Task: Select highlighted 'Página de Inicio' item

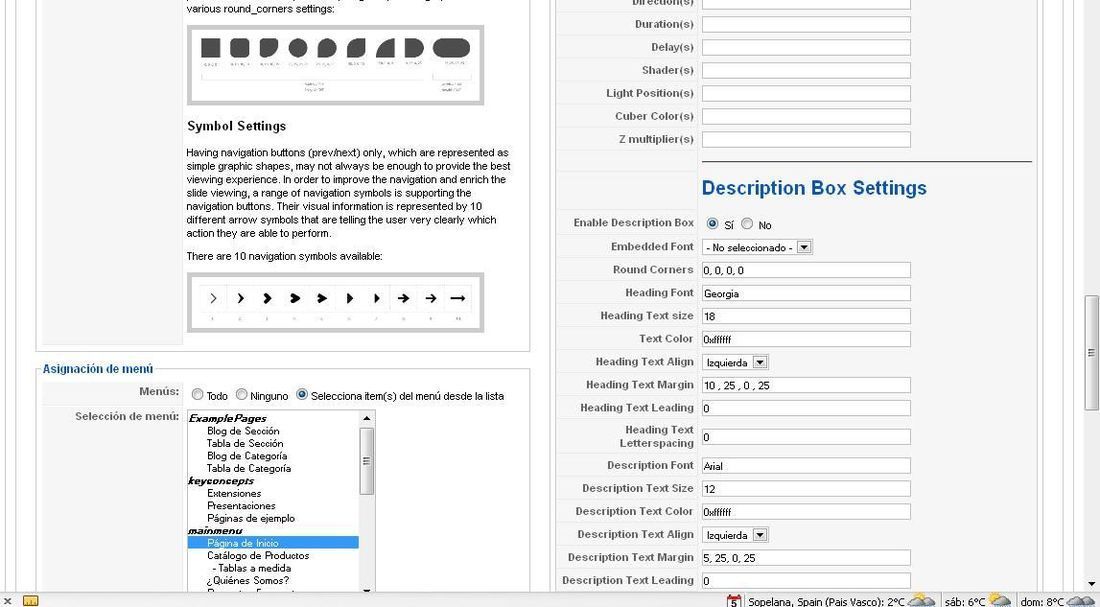Action: coord(273,543)
